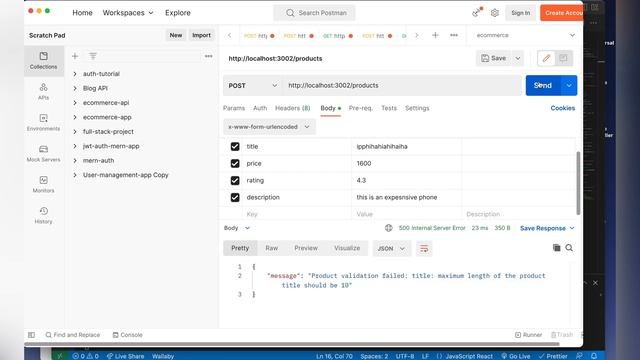Screen dimensions: 640x360
Task: Open the Mock Servers sidebar panel
Action: (x=43, y=153)
